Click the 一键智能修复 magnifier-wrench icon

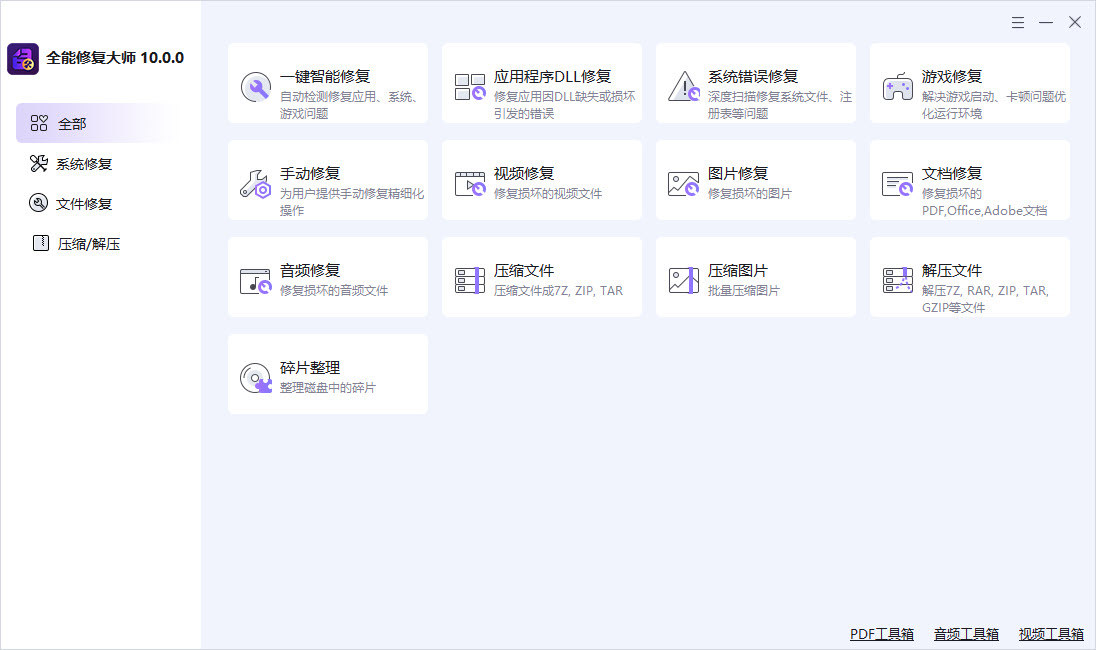click(x=256, y=87)
